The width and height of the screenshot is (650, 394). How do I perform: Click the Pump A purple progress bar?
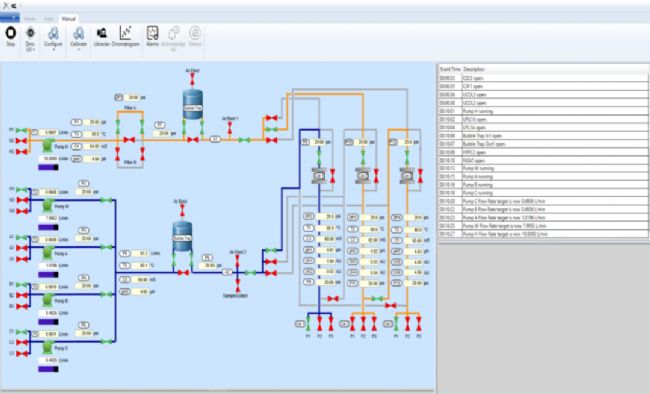coord(48,275)
